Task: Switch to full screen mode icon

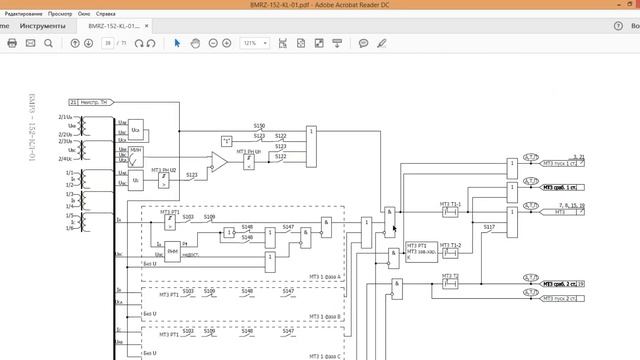Action: [319, 43]
